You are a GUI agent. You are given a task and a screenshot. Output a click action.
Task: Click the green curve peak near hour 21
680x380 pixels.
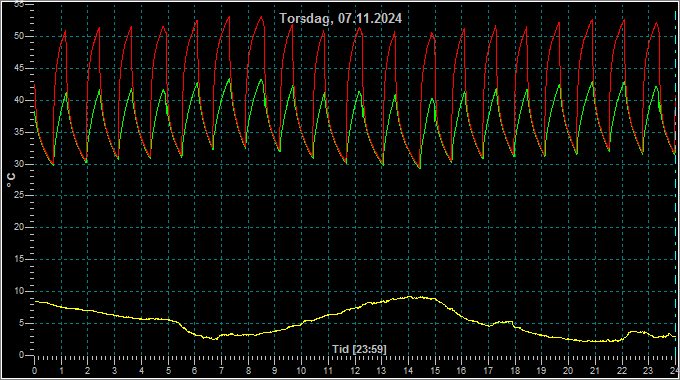point(592,82)
